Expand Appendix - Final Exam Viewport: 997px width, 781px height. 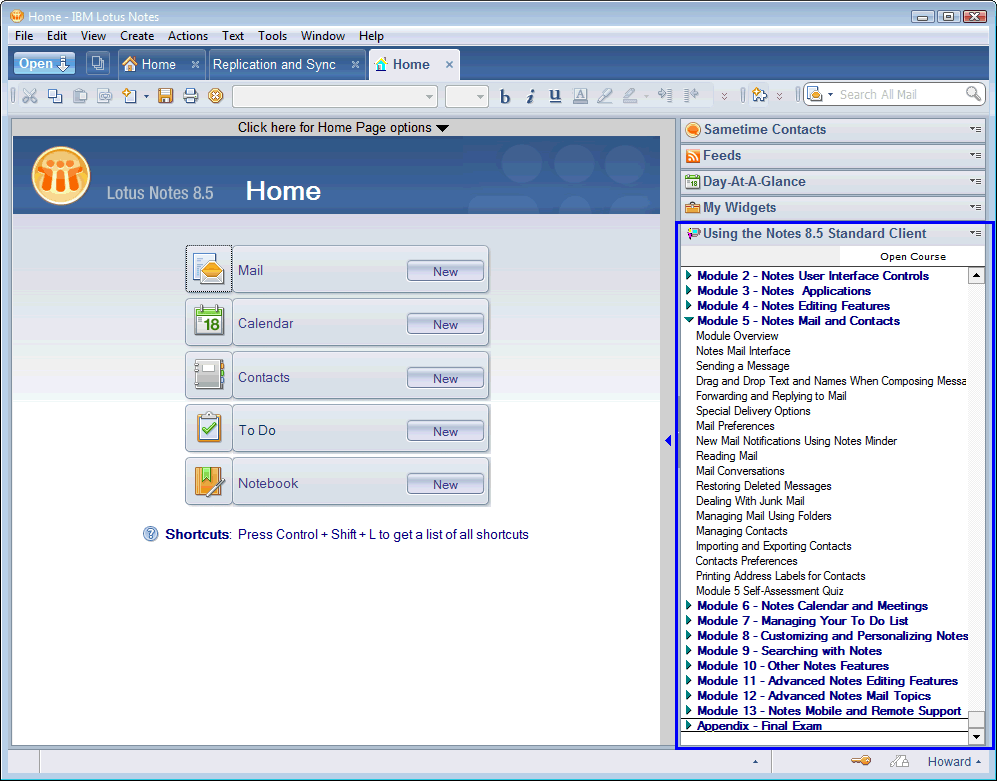click(689, 726)
